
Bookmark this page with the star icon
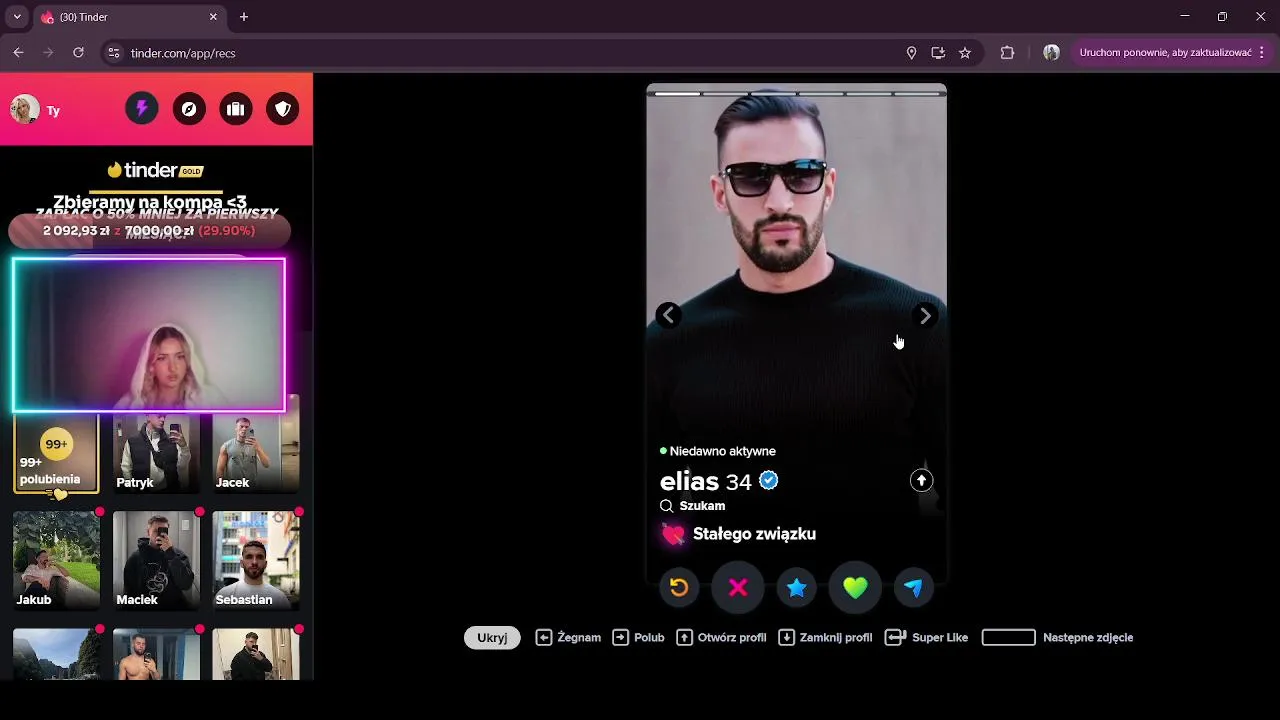tap(965, 53)
